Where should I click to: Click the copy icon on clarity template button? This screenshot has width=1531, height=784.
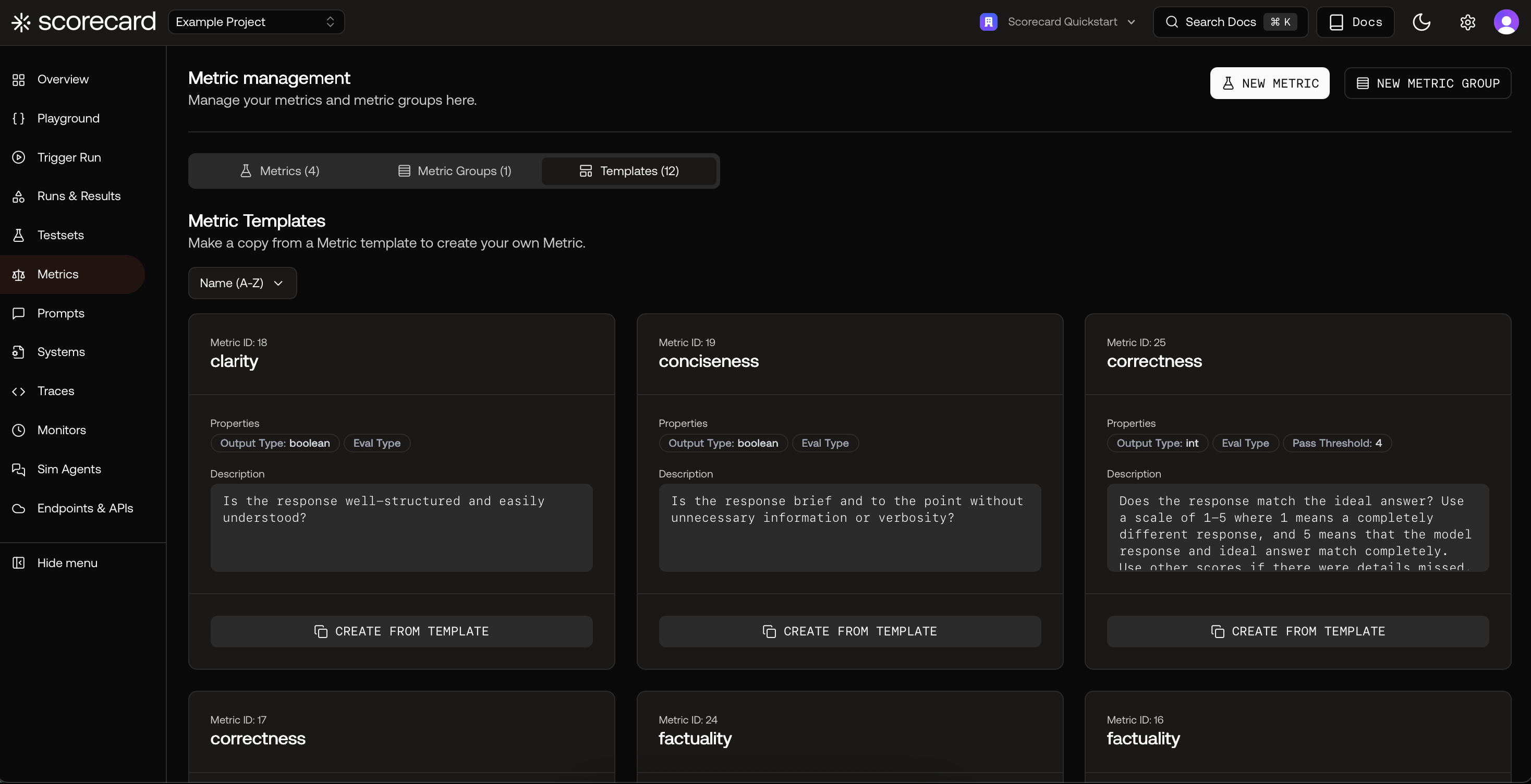(x=320, y=631)
